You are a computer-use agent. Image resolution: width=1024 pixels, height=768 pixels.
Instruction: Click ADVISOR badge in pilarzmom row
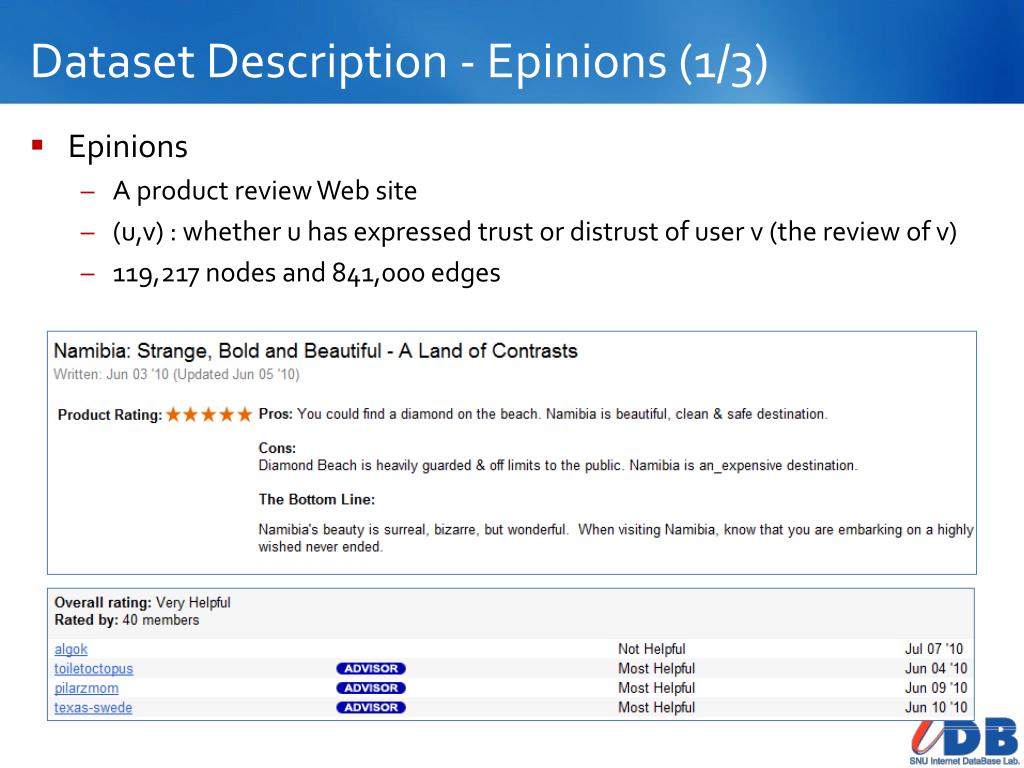(x=371, y=688)
